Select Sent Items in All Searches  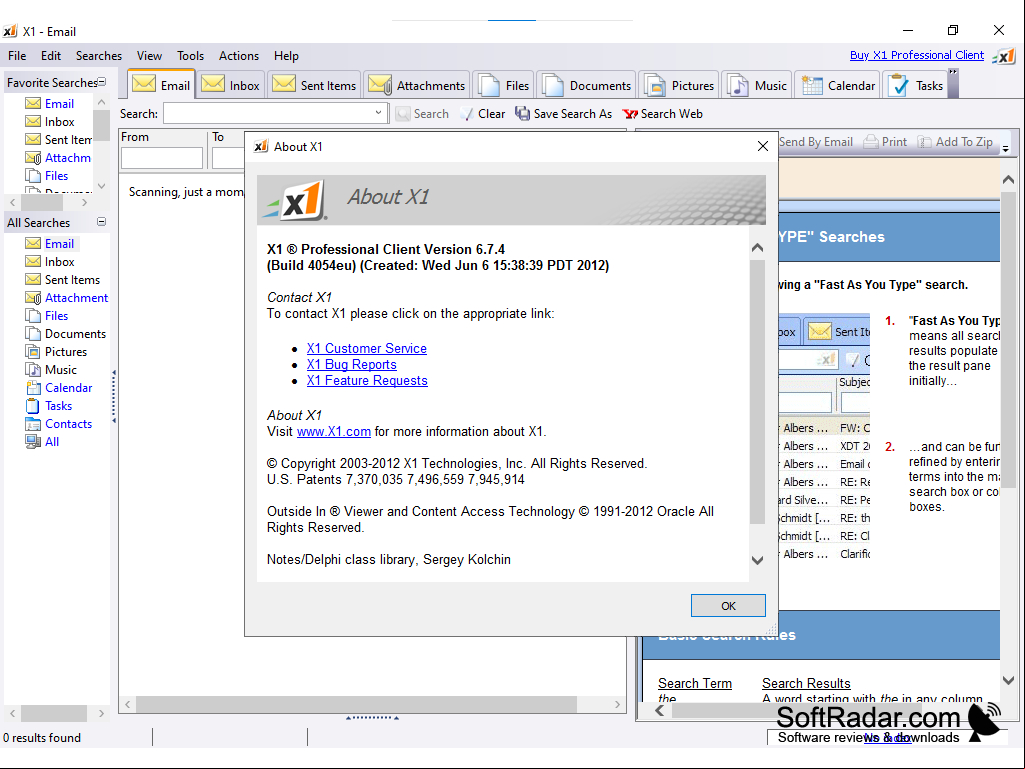[72, 280]
